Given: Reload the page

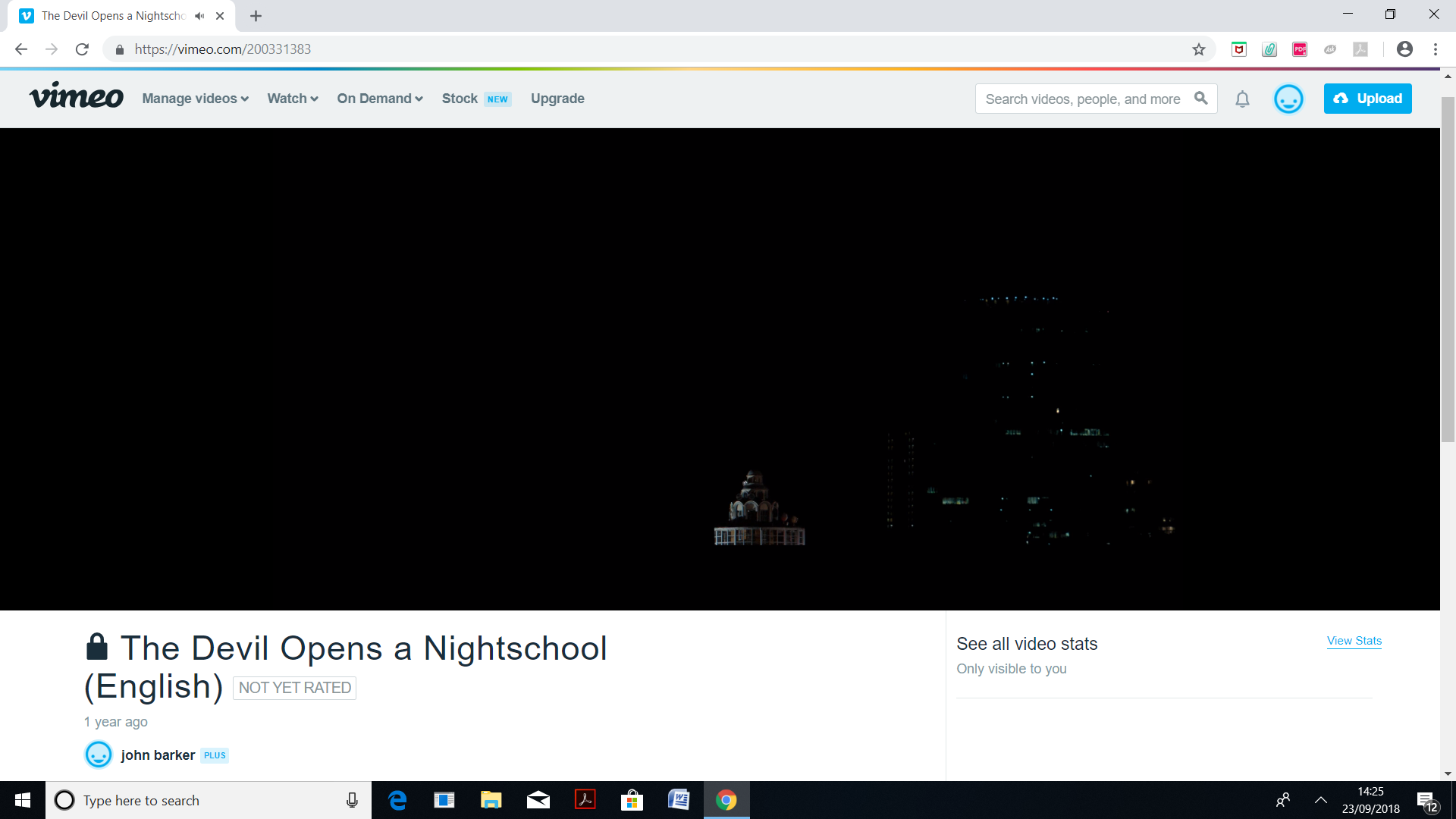Looking at the screenshot, I should point(82,49).
